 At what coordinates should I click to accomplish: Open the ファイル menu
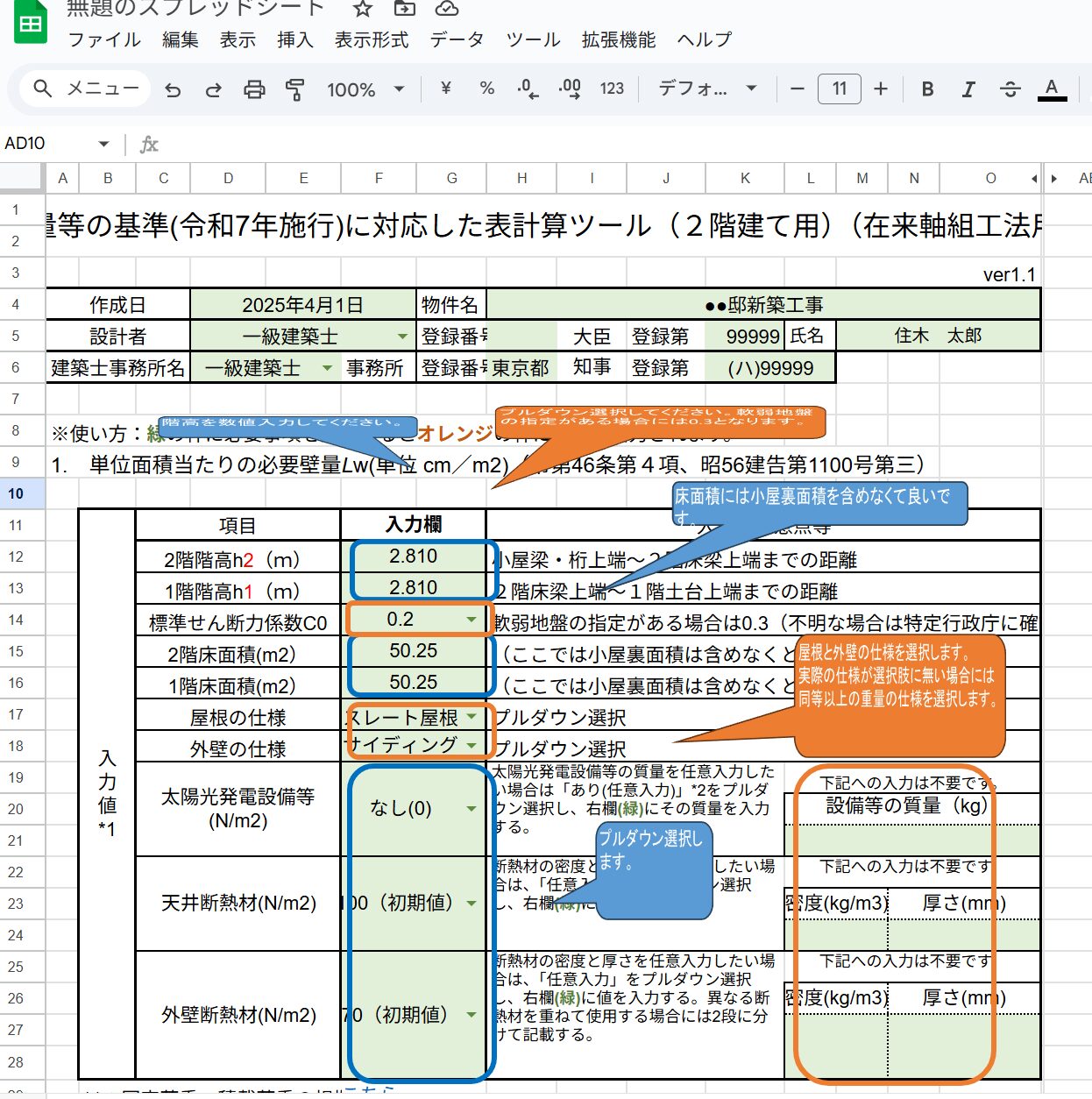tap(104, 39)
